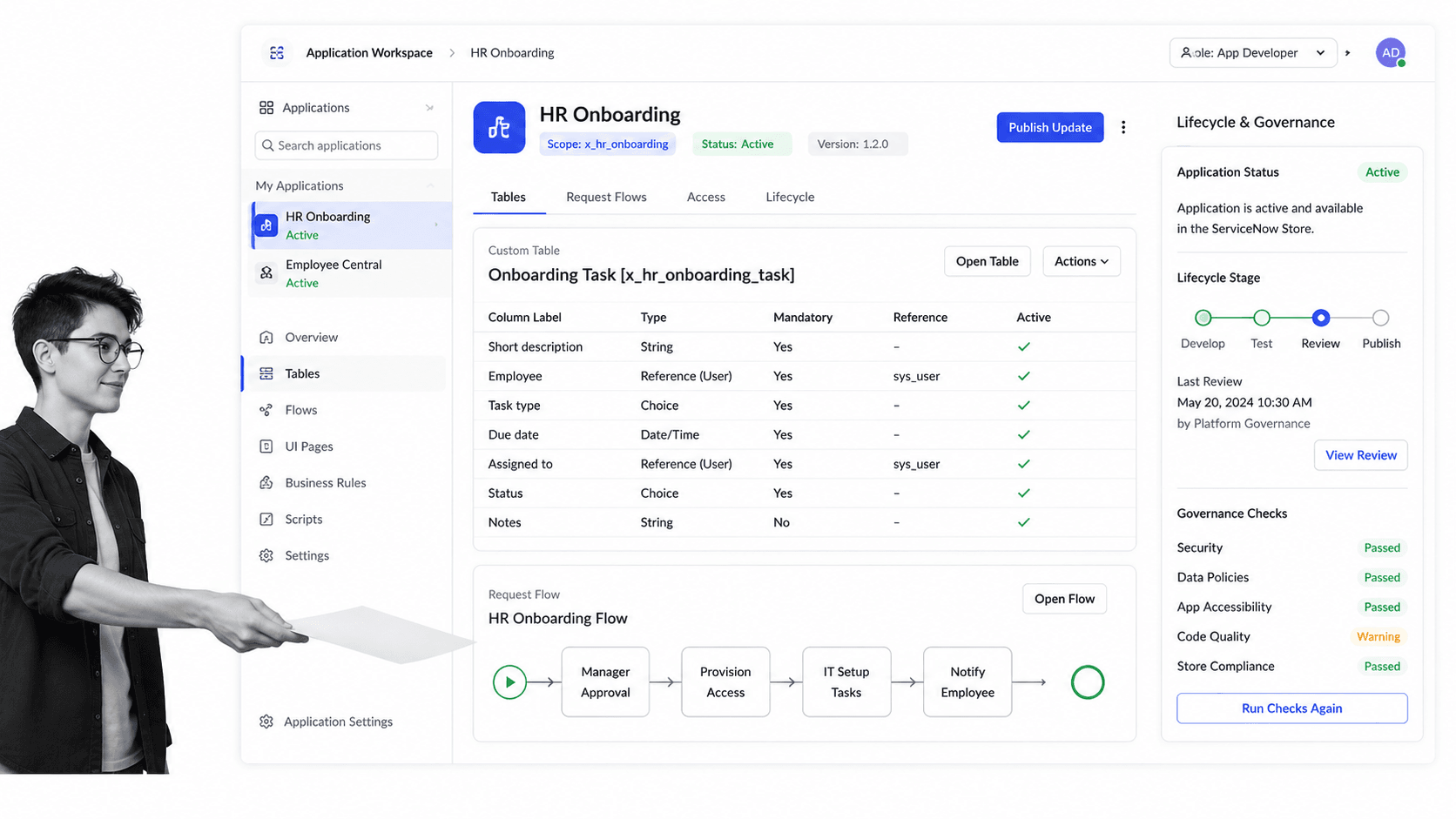The image size is (1456, 819).
Task: Click the Open Table button
Action: pos(988,261)
